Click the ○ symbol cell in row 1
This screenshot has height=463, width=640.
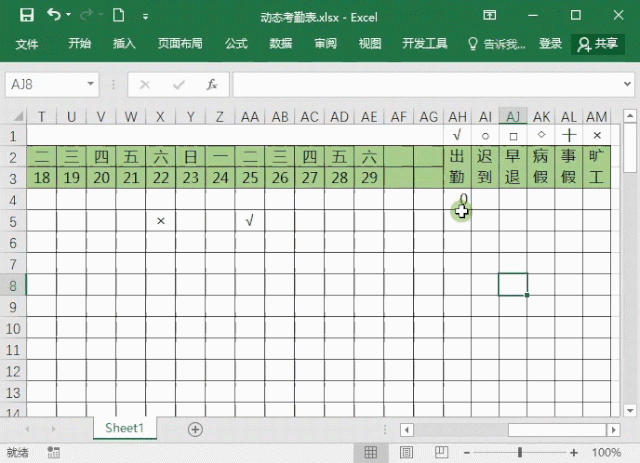tap(485, 136)
